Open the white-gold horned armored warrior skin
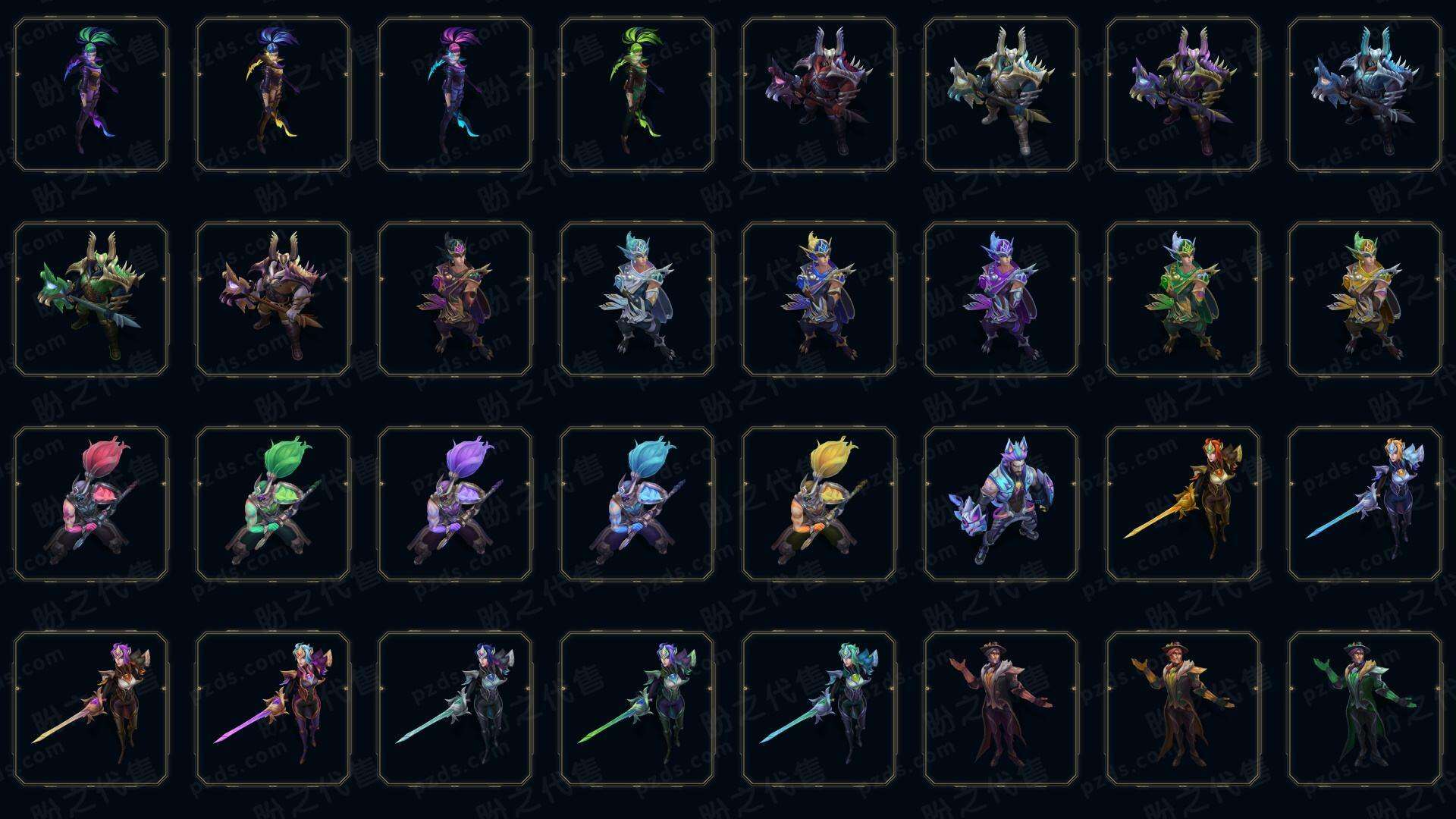 (1001, 95)
